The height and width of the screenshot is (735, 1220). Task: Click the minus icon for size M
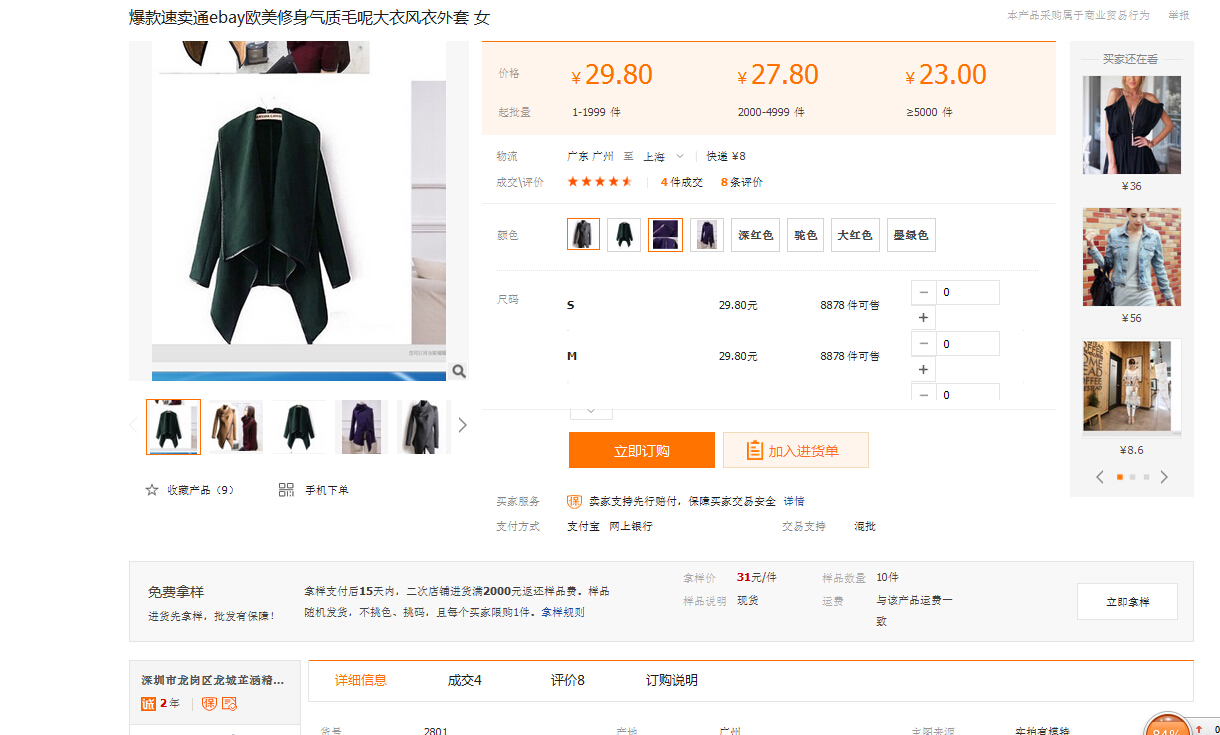pyautogui.click(x=923, y=344)
